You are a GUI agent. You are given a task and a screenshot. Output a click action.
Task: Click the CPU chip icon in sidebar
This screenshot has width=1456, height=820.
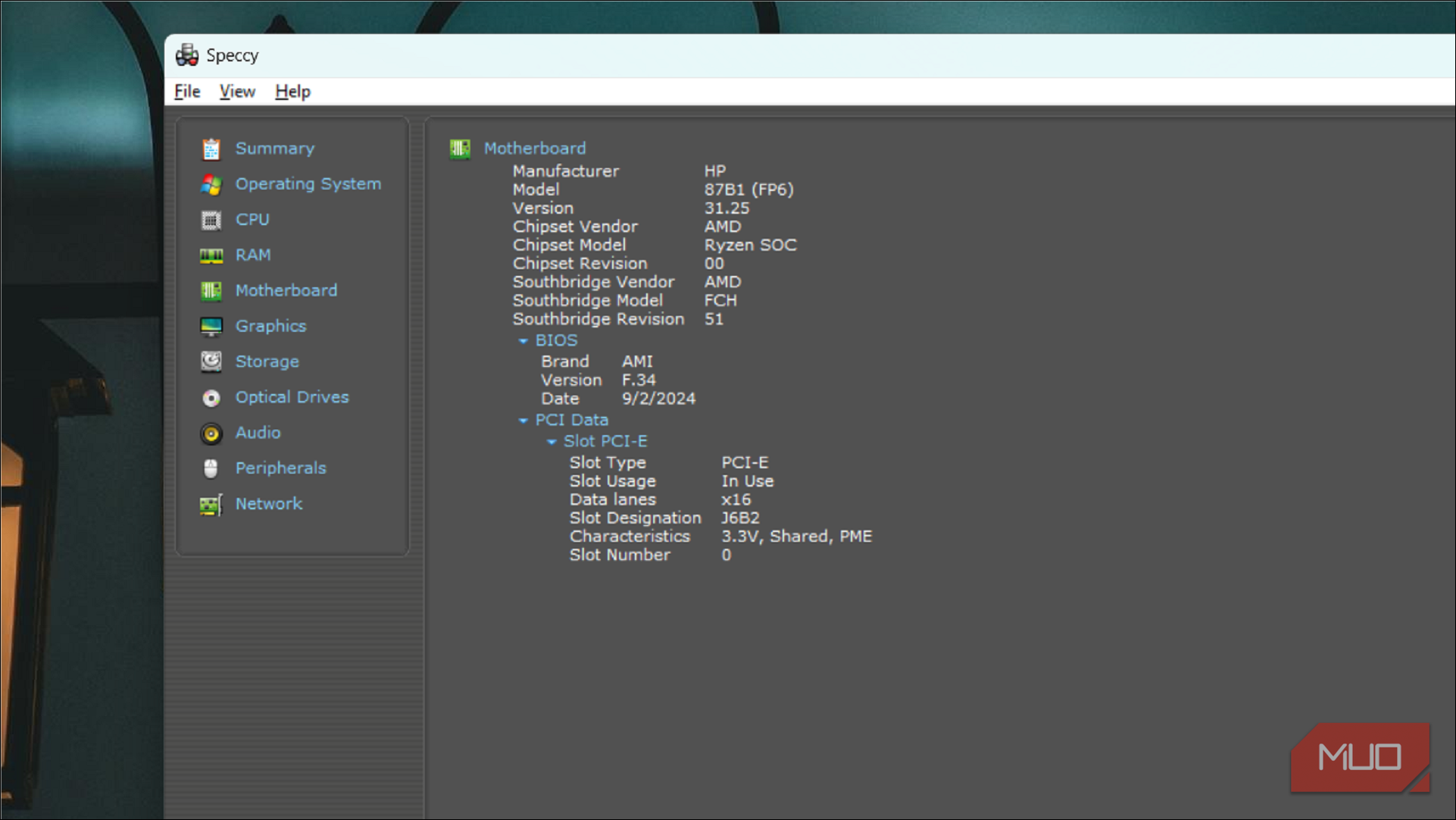(211, 220)
